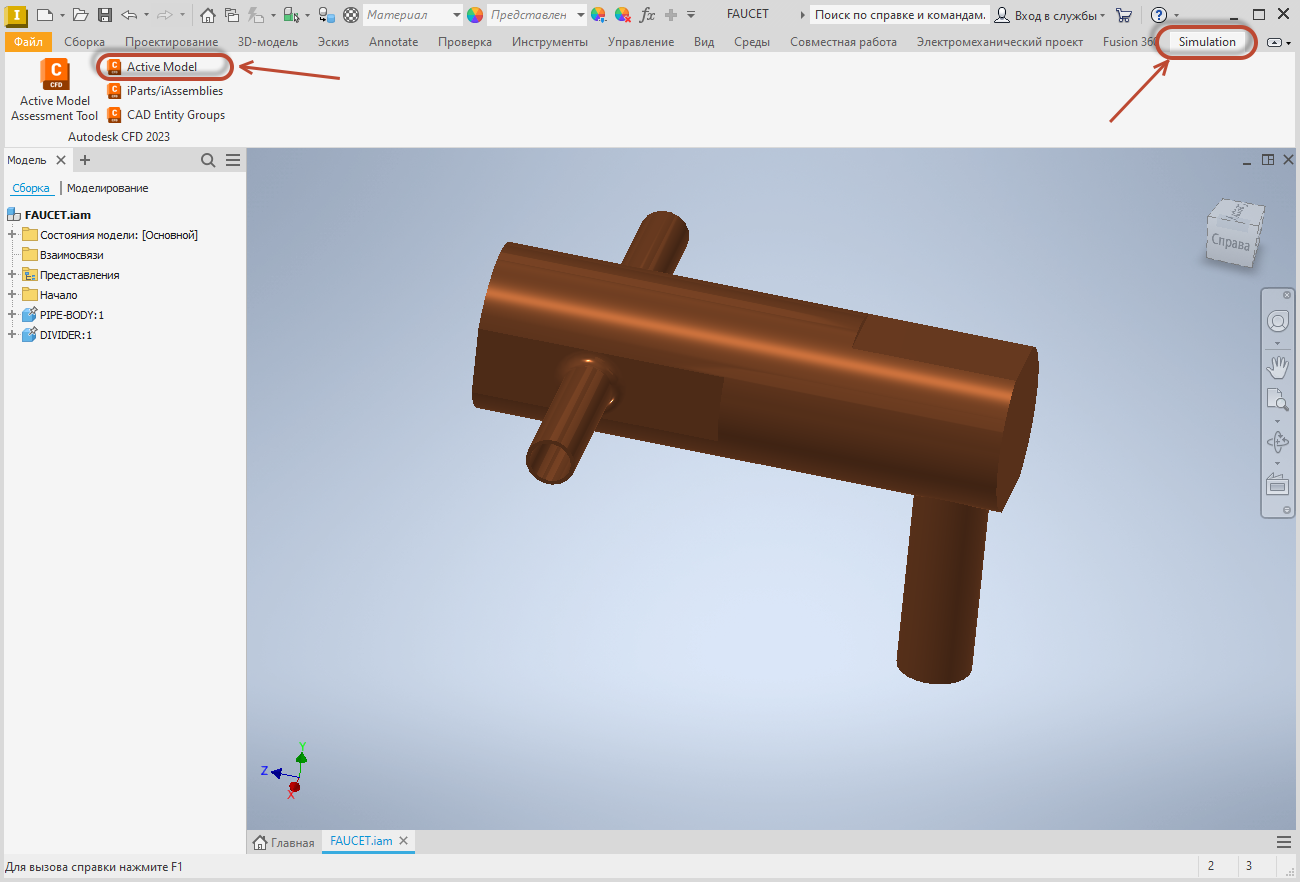Click iParts/iAssemblies CFD button
This screenshot has width=1300, height=882.
click(165, 91)
